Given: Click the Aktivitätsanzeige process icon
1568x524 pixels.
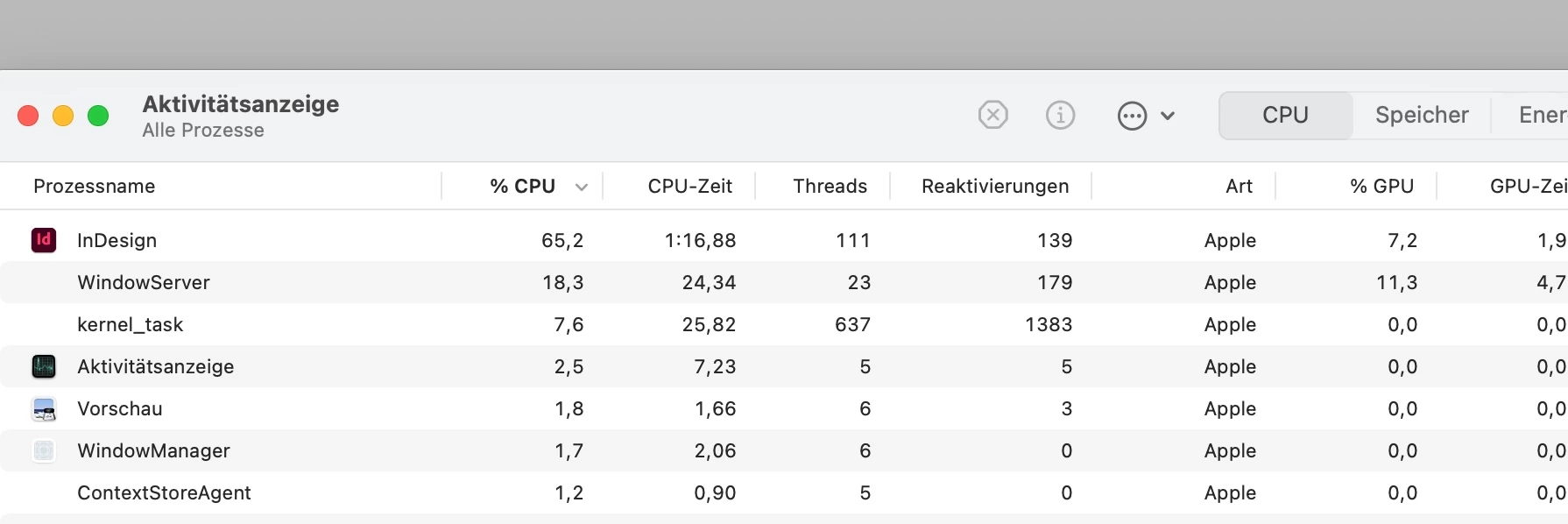Looking at the screenshot, I should pyautogui.click(x=44, y=366).
